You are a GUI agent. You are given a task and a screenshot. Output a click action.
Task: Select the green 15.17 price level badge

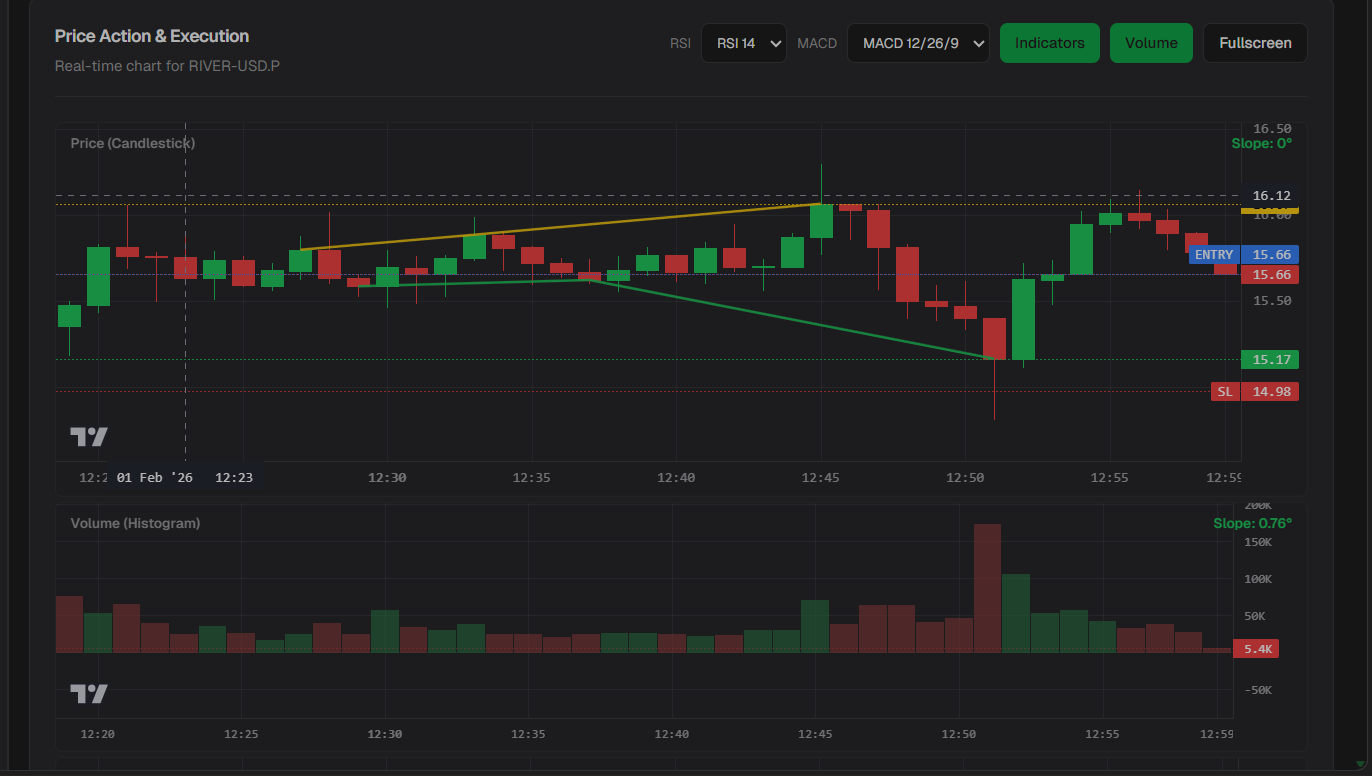coord(1269,359)
